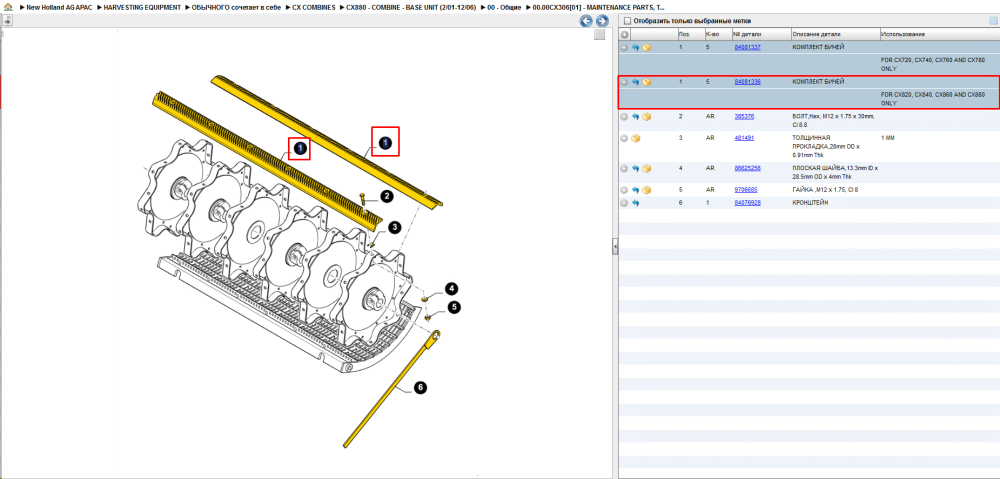
Task: Open part number link 481491
Action: (x=744, y=138)
